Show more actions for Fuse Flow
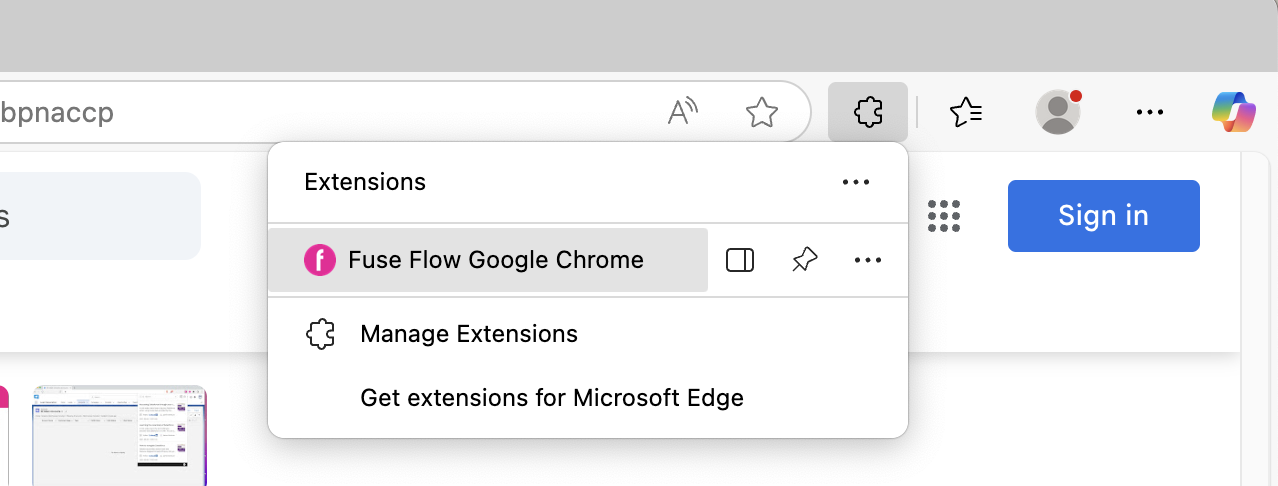Image resolution: width=1278 pixels, height=486 pixels. tap(868, 261)
